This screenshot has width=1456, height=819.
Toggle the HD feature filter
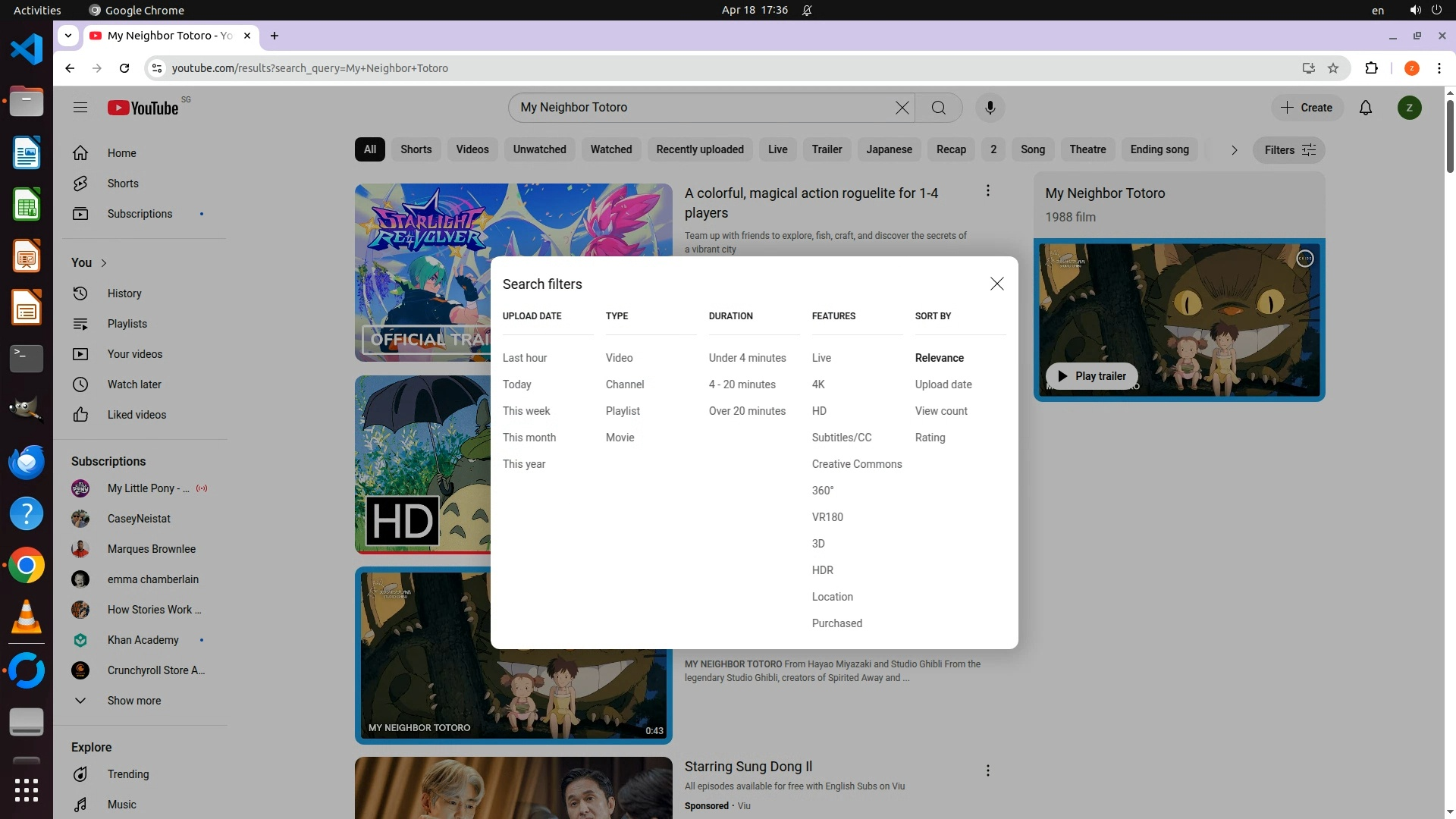tap(819, 411)
